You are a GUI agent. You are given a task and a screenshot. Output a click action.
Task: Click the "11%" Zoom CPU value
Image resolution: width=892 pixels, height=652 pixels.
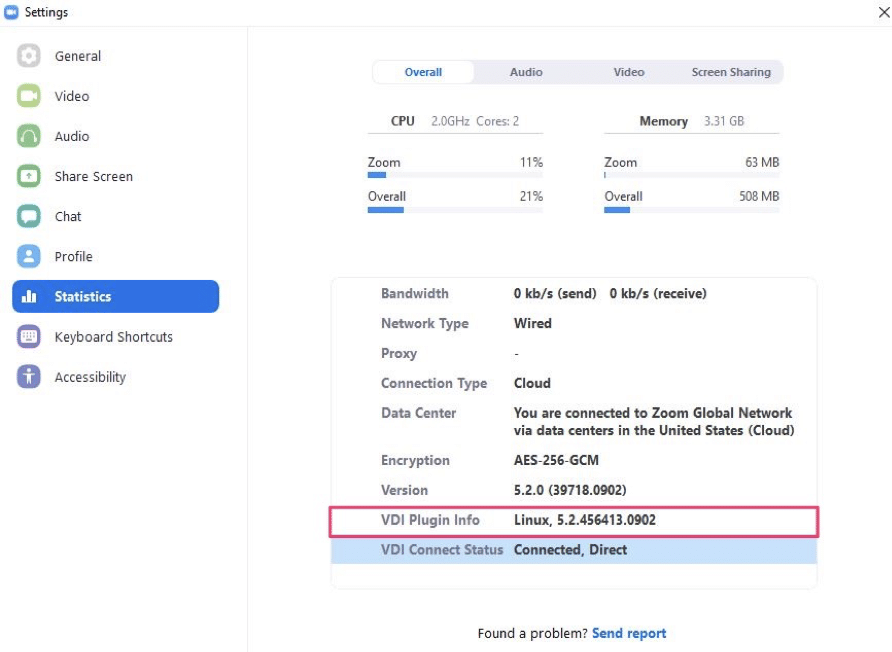[531, 162]
